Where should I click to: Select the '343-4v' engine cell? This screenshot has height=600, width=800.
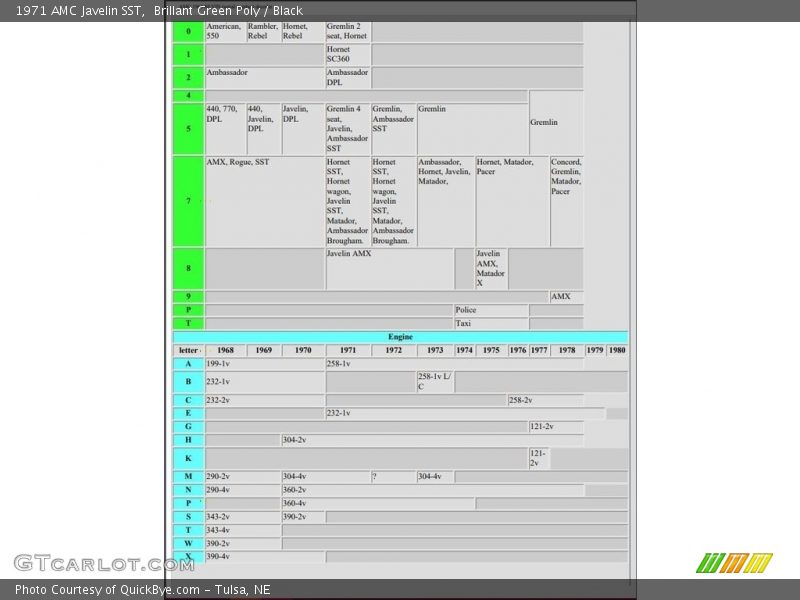pos(243,531)
